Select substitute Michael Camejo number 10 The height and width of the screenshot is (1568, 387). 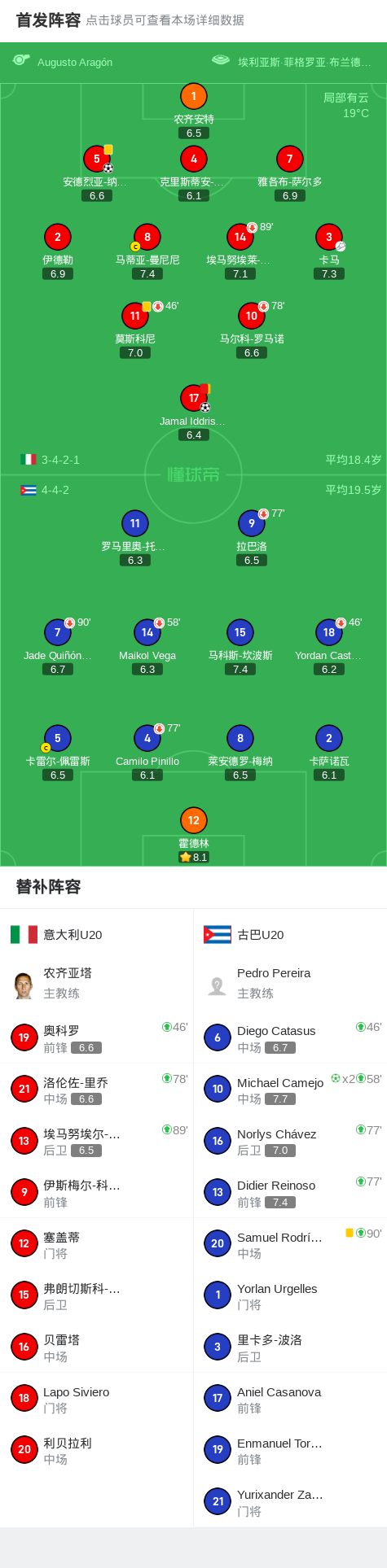[290, 1089]
